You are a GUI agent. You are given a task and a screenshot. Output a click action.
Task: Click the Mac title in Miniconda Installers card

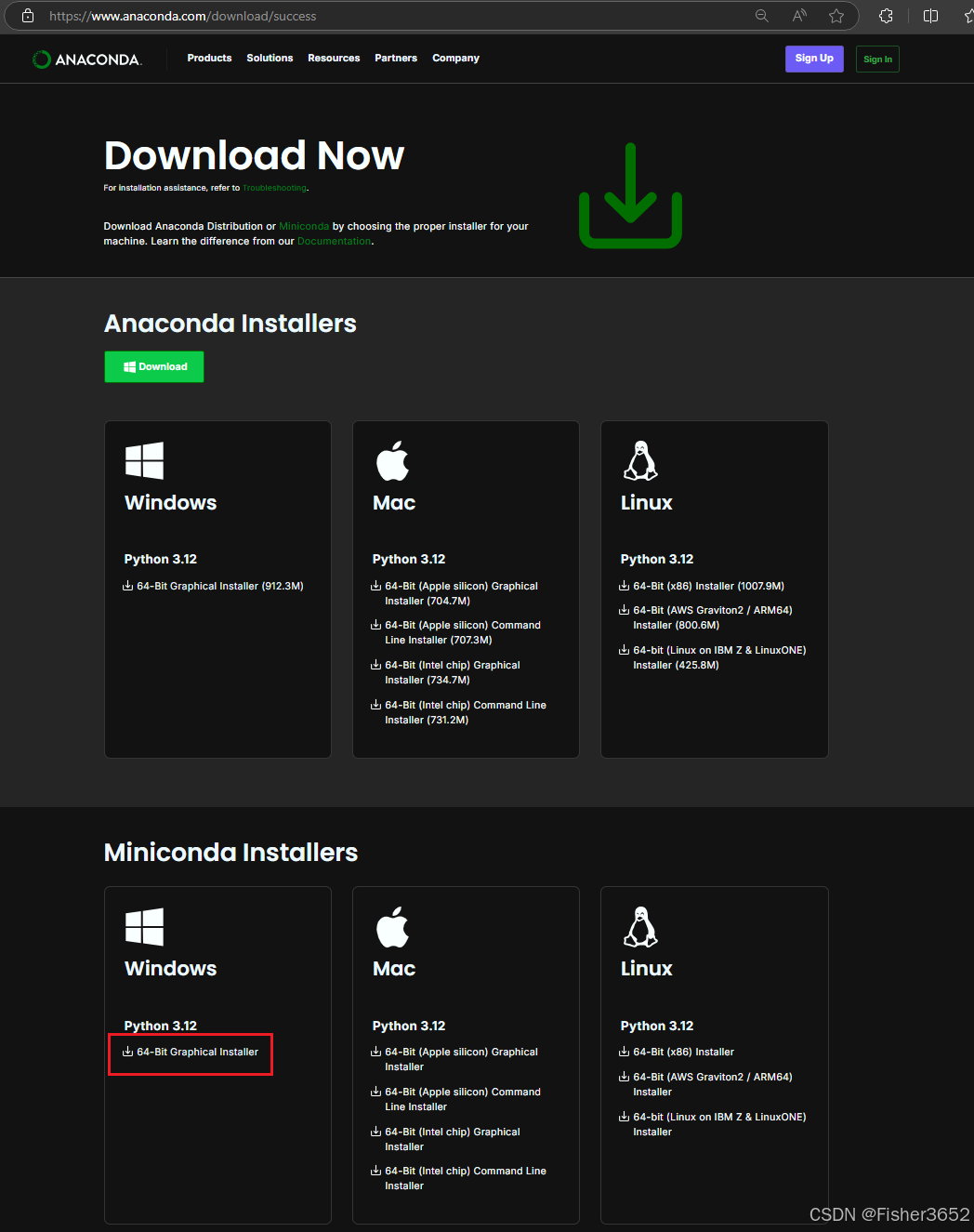pos(394,969)
